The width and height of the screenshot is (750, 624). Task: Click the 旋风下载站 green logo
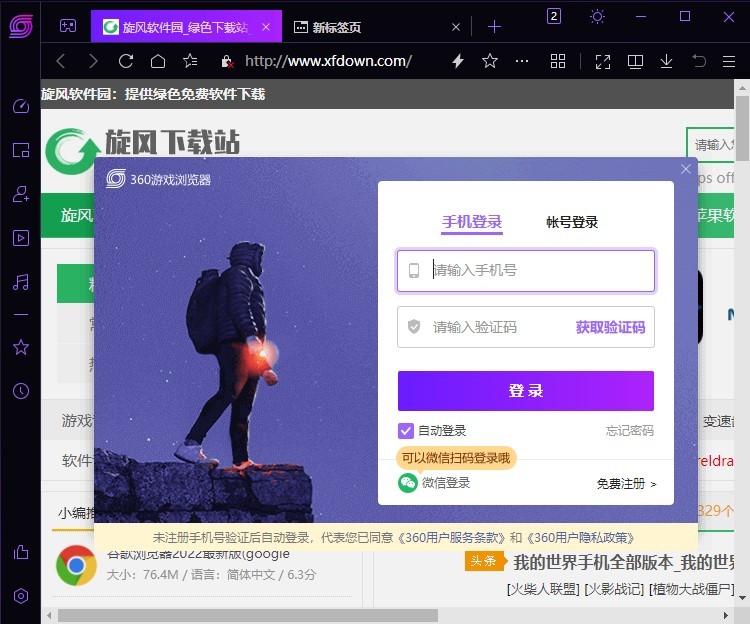point(72,151)
